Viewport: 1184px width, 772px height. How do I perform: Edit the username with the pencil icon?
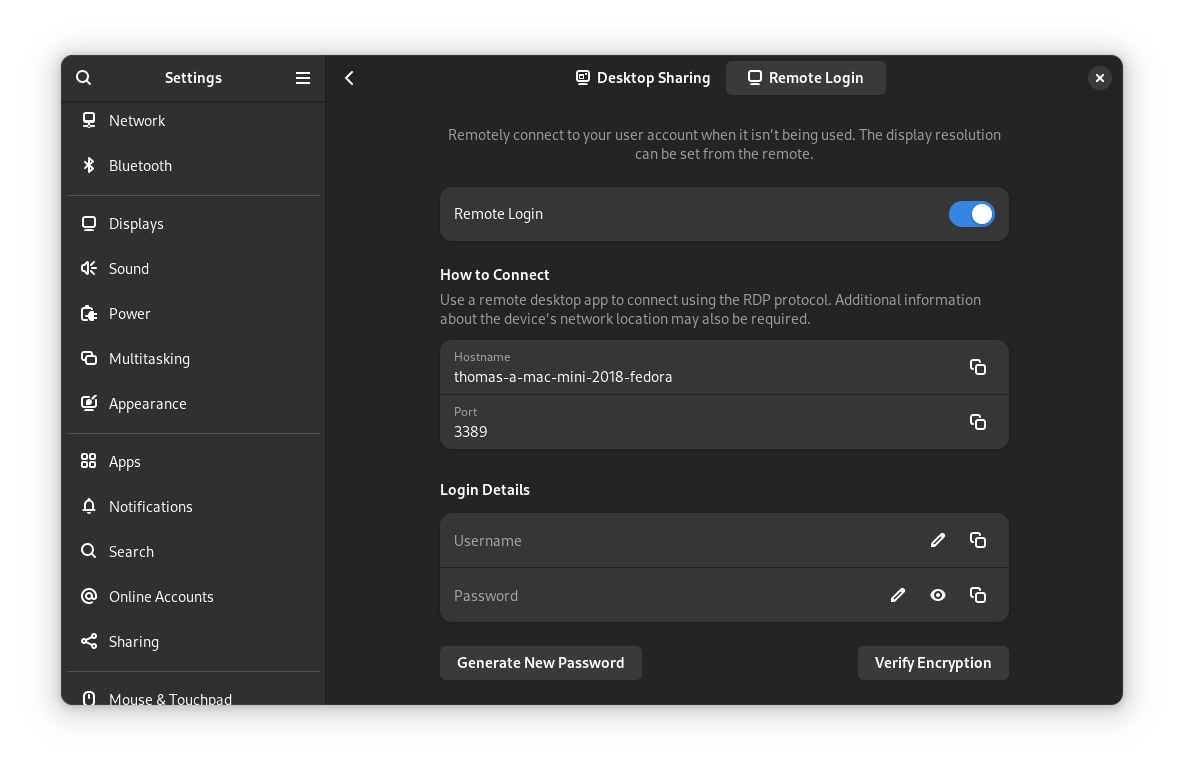tap(937, 540)
